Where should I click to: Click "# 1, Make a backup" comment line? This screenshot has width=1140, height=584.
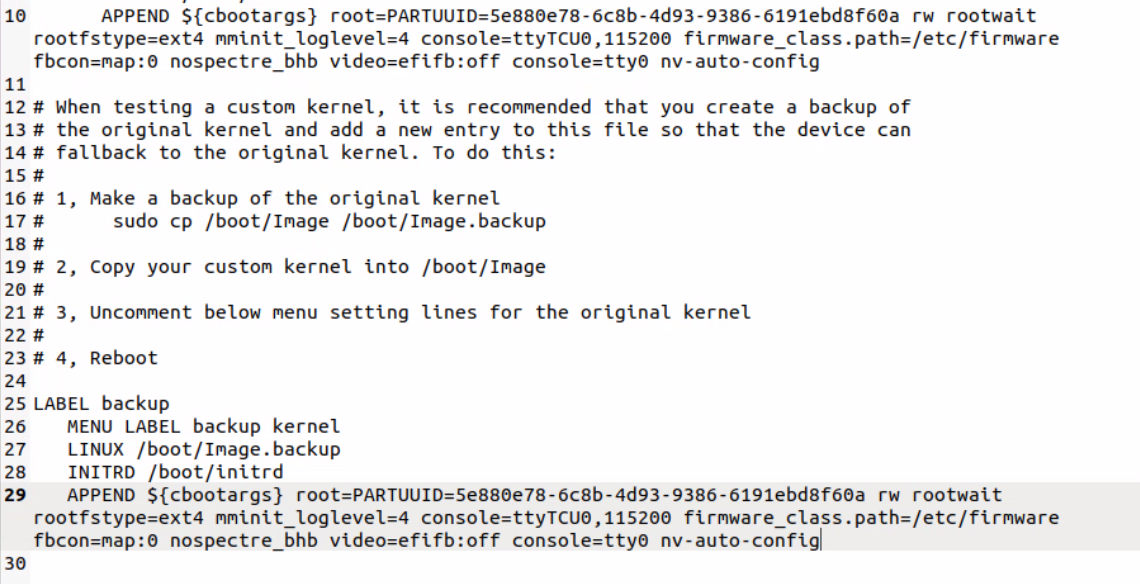pos(275,198)
